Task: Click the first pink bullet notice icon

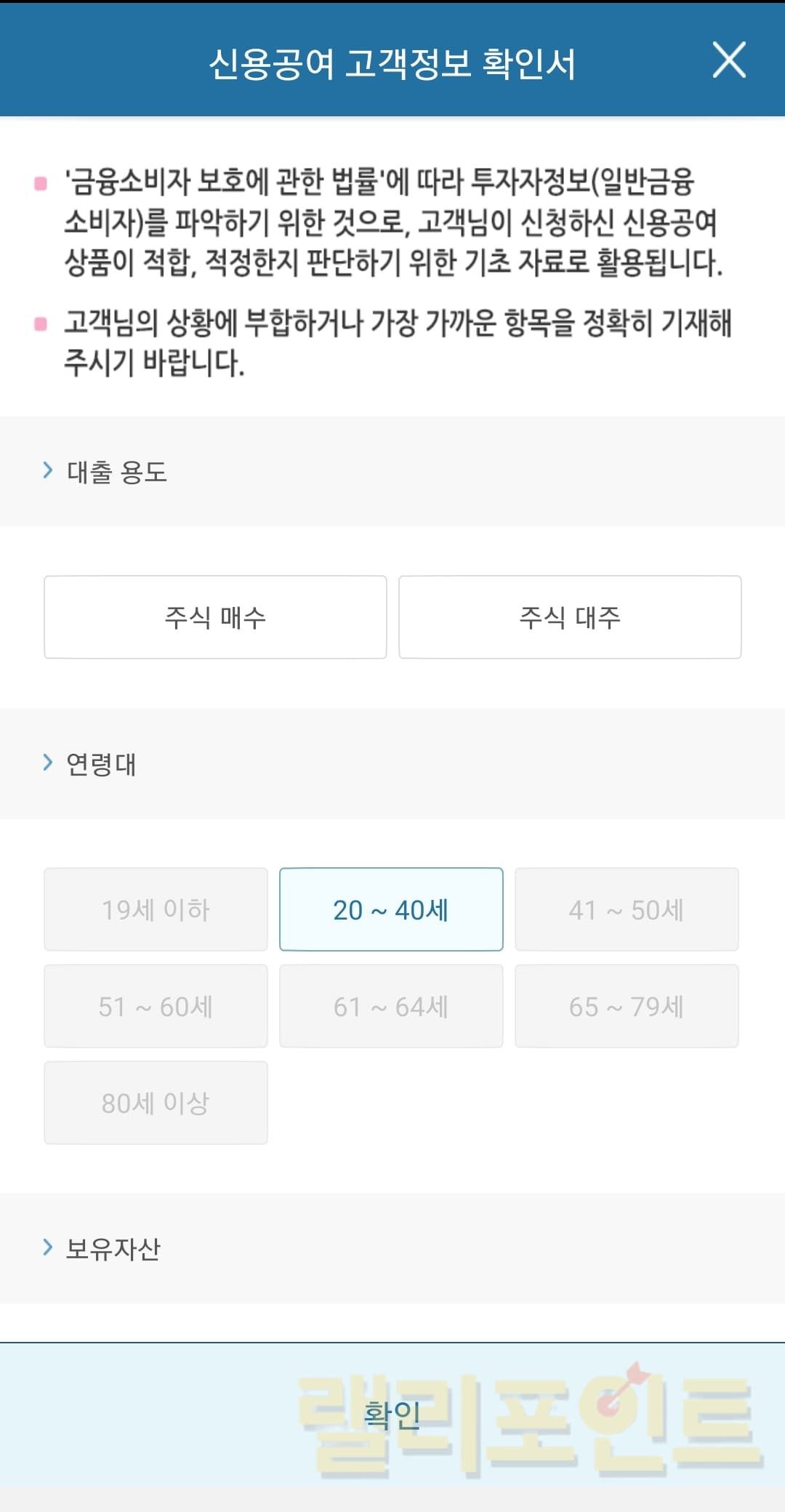Action: 41,183
